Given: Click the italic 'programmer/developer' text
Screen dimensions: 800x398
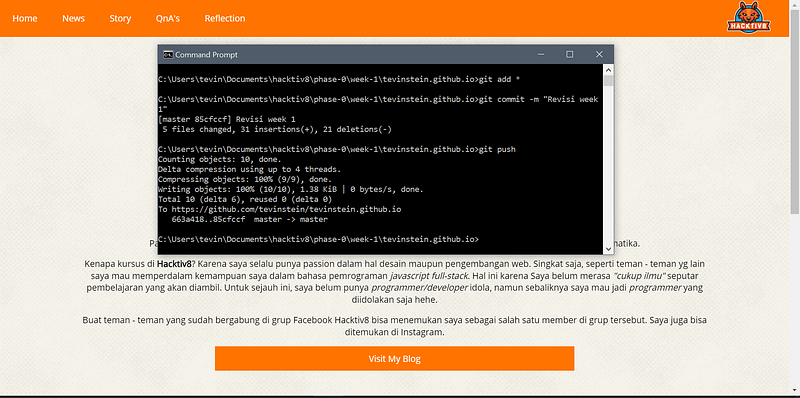Looking at the screenshot, I should (x=419, y=288).
